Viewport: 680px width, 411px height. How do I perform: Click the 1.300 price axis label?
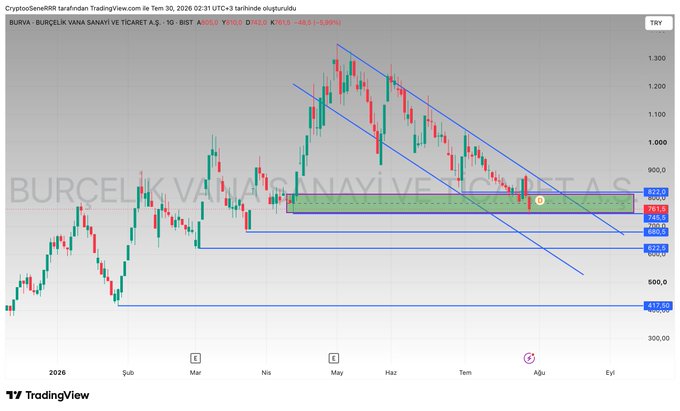657,58
